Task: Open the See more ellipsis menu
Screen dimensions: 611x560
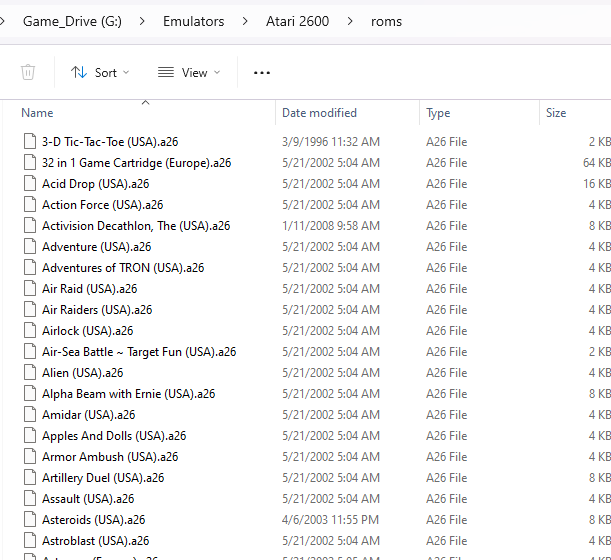Action: 262,72
